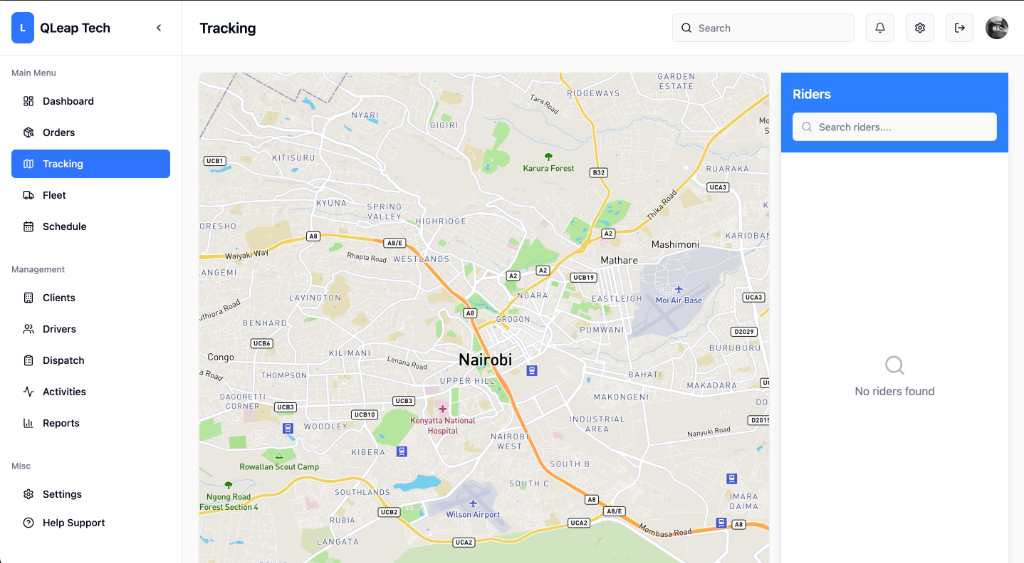Open the Dashboard menu item
The width and height of the screenshot is (1024, 563).
click(67, 101)
